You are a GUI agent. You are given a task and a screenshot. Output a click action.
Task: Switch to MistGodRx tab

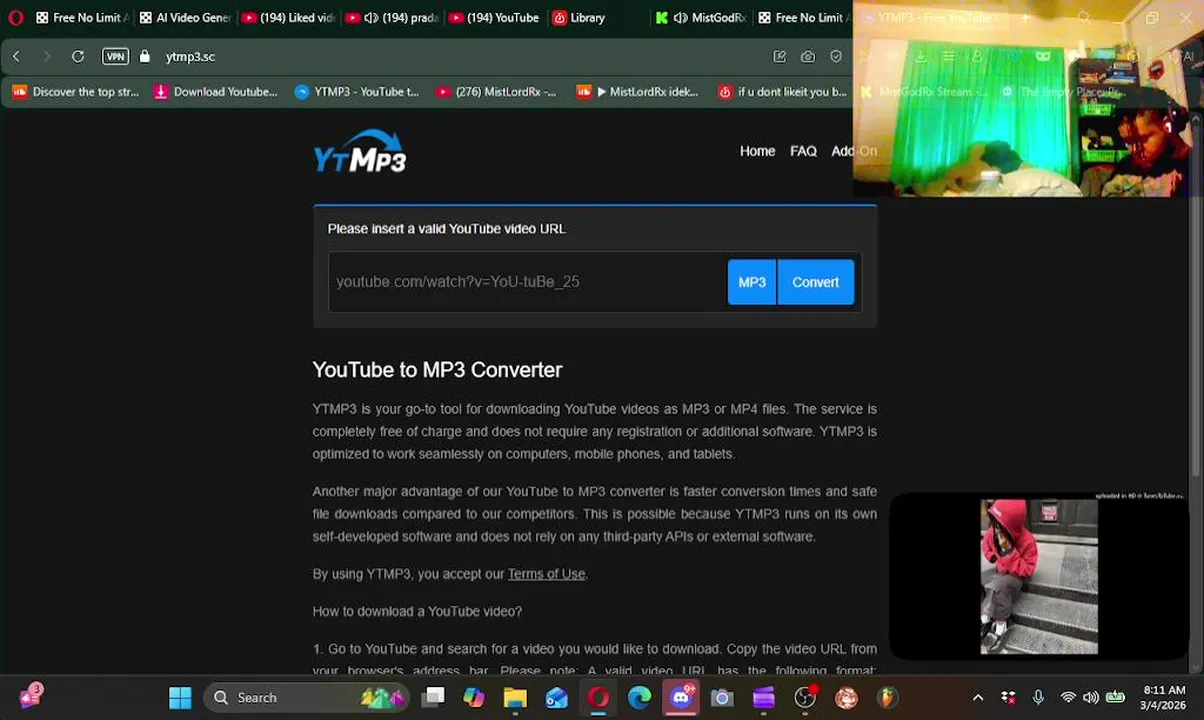click(701, 17)
